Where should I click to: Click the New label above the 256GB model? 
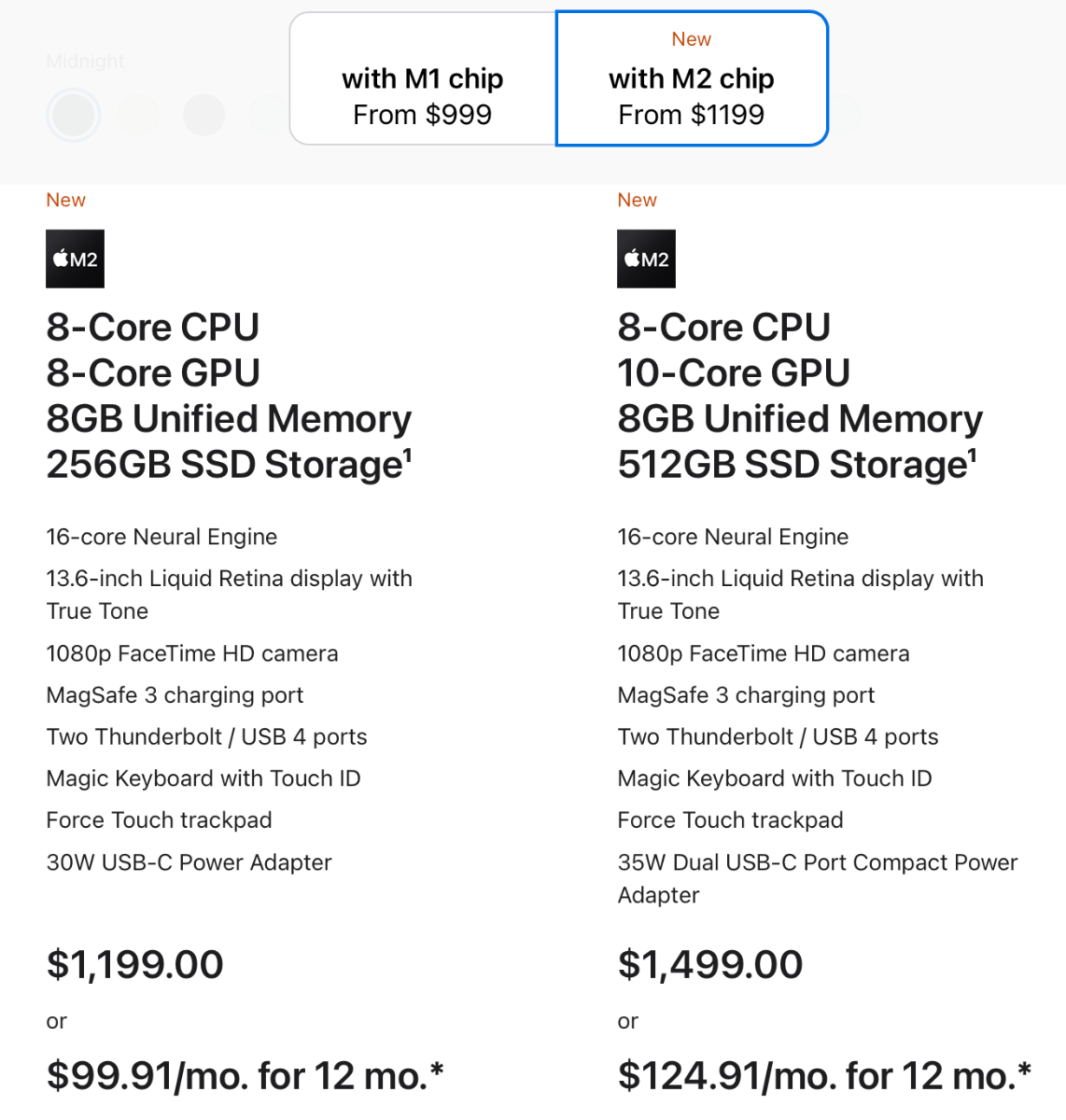coord(66,200)
